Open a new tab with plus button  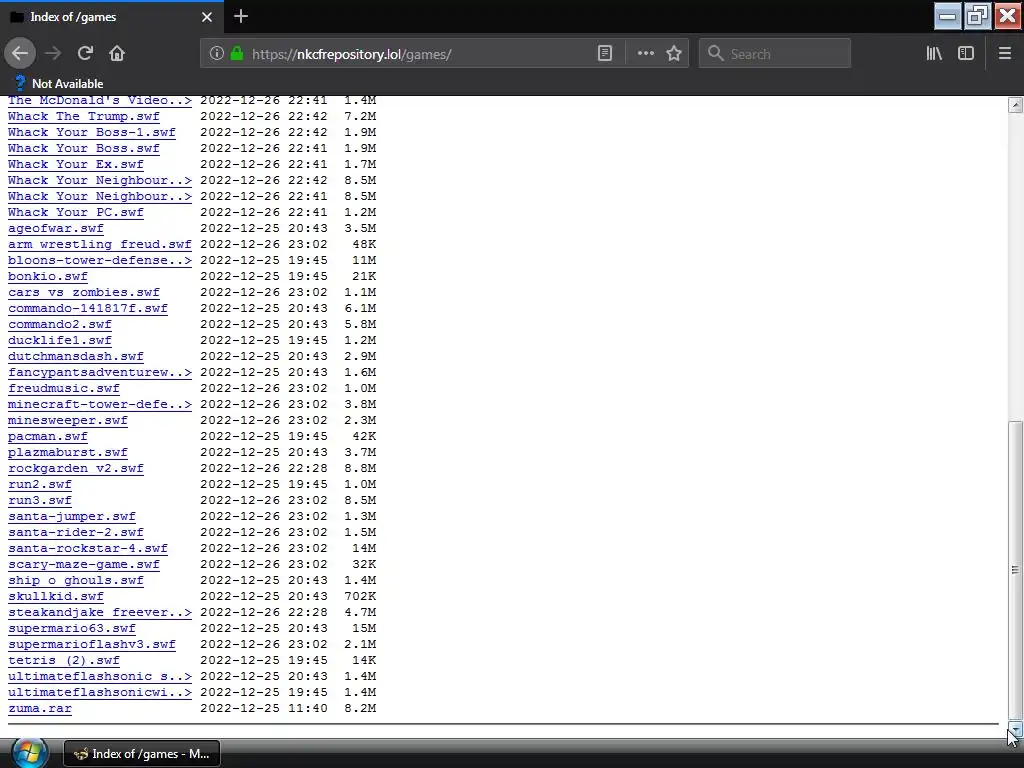(x=241, y=16)
